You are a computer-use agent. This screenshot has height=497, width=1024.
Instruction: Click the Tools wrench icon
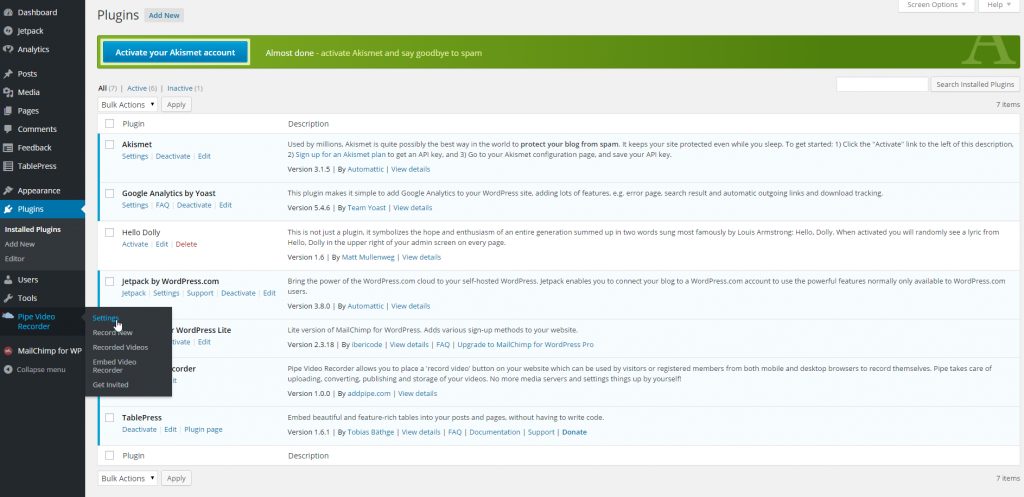click(x=8, y=298)
